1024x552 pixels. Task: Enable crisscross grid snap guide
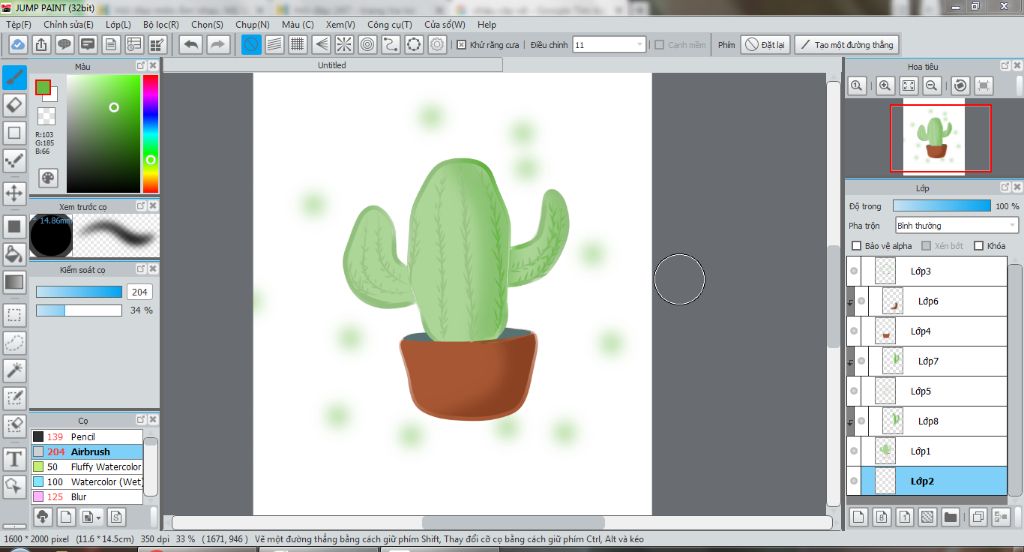(298, 44)
